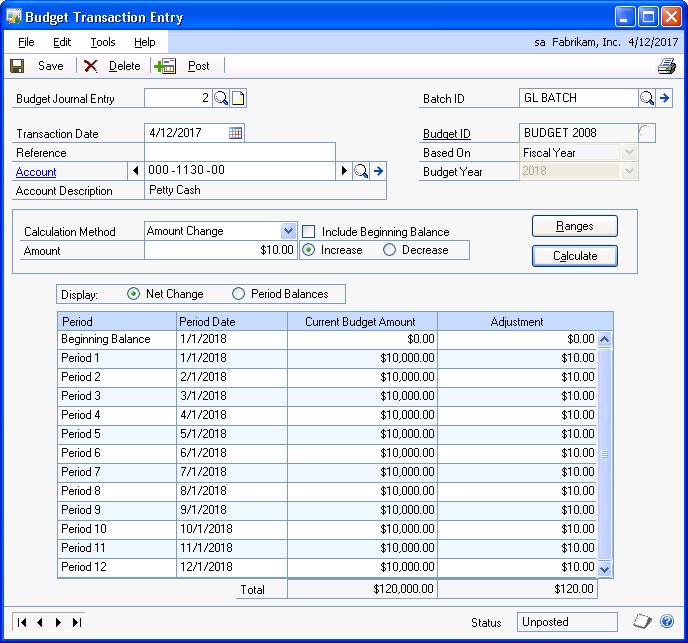Click the Batch ID expansion arrow
The width and height of the screenshot is (688, 643).
664,98
